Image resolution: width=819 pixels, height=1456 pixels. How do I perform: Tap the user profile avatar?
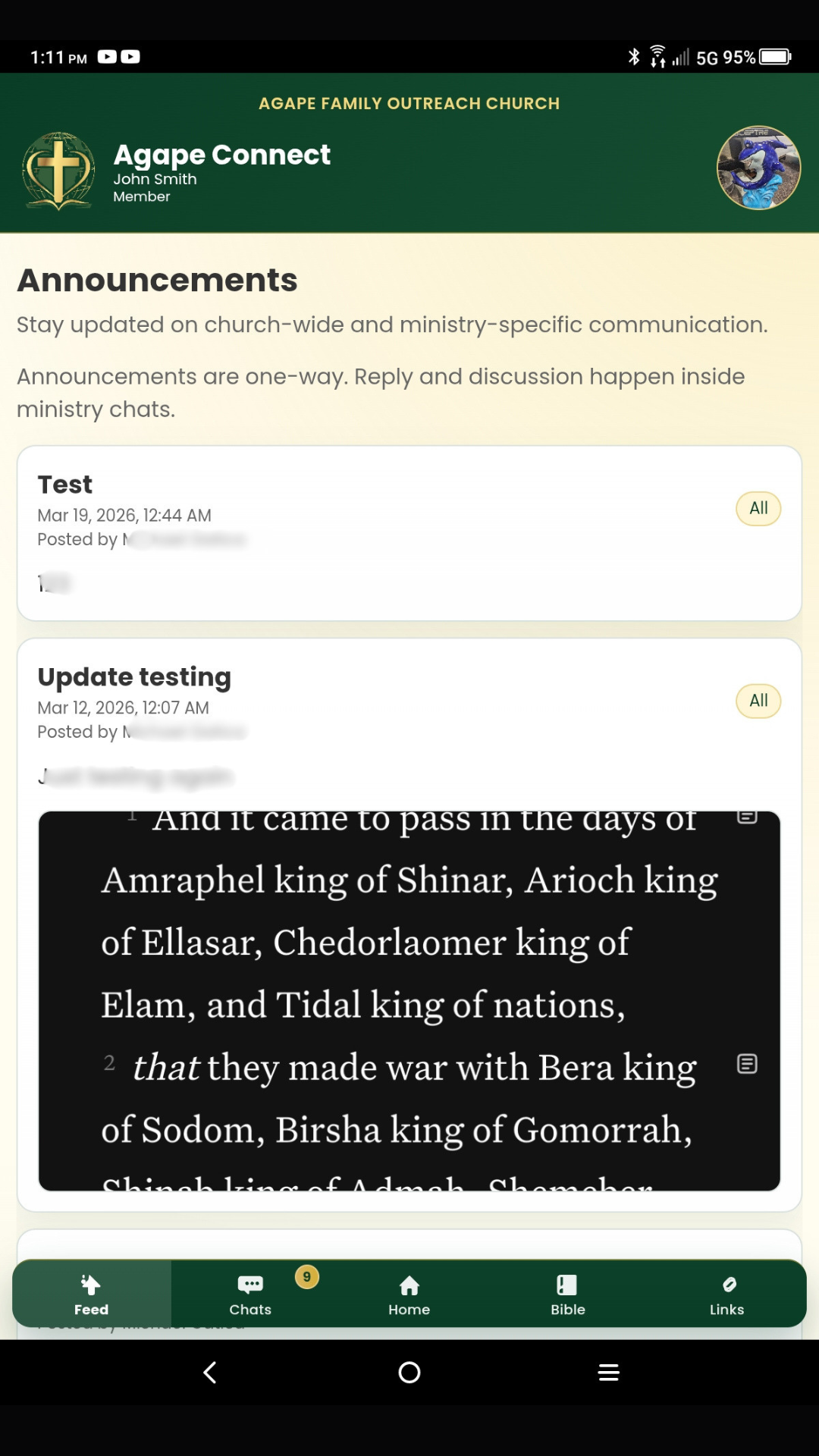click(x=758, y=168)
